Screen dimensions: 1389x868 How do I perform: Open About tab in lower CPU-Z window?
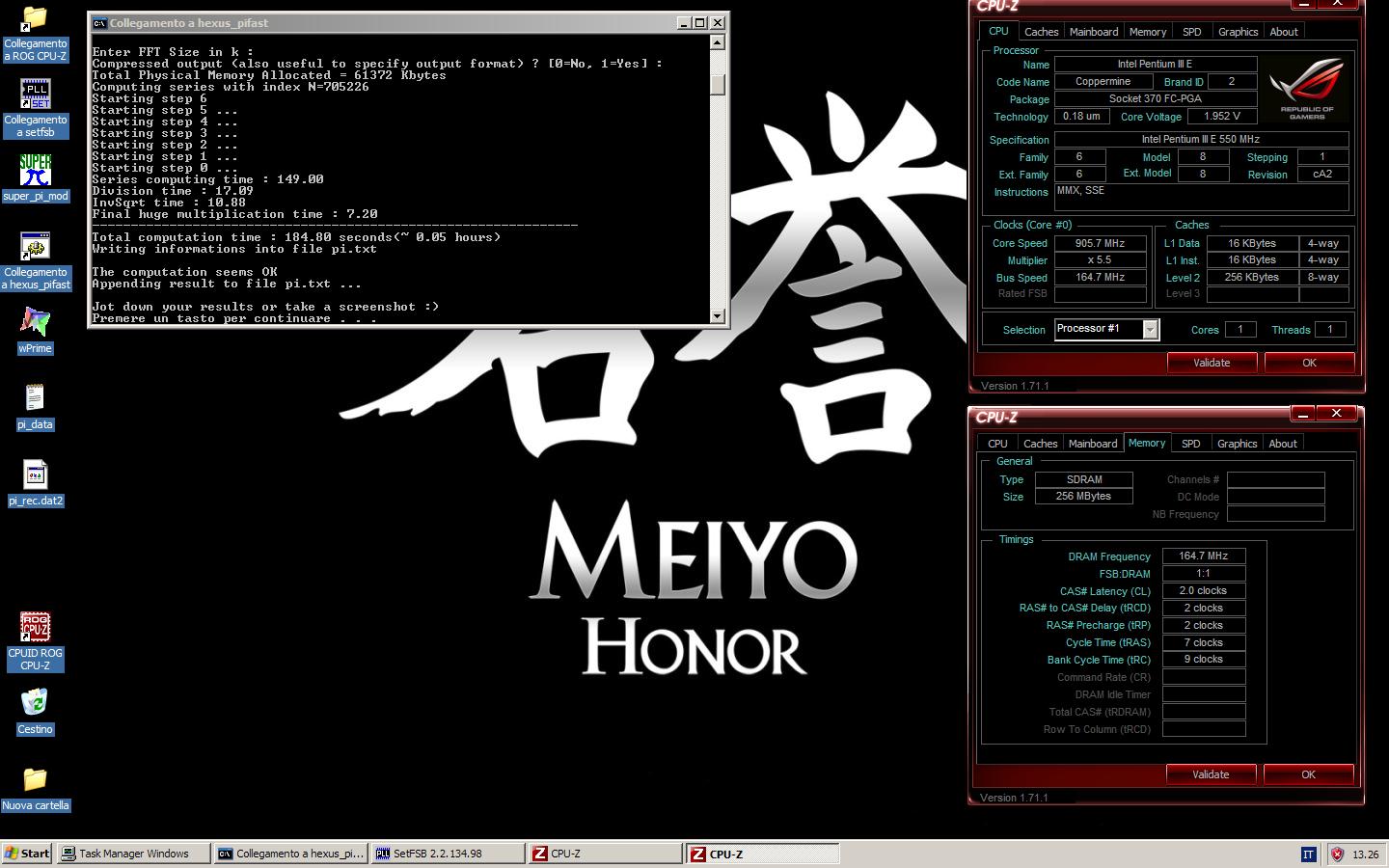coord(1283,444)
